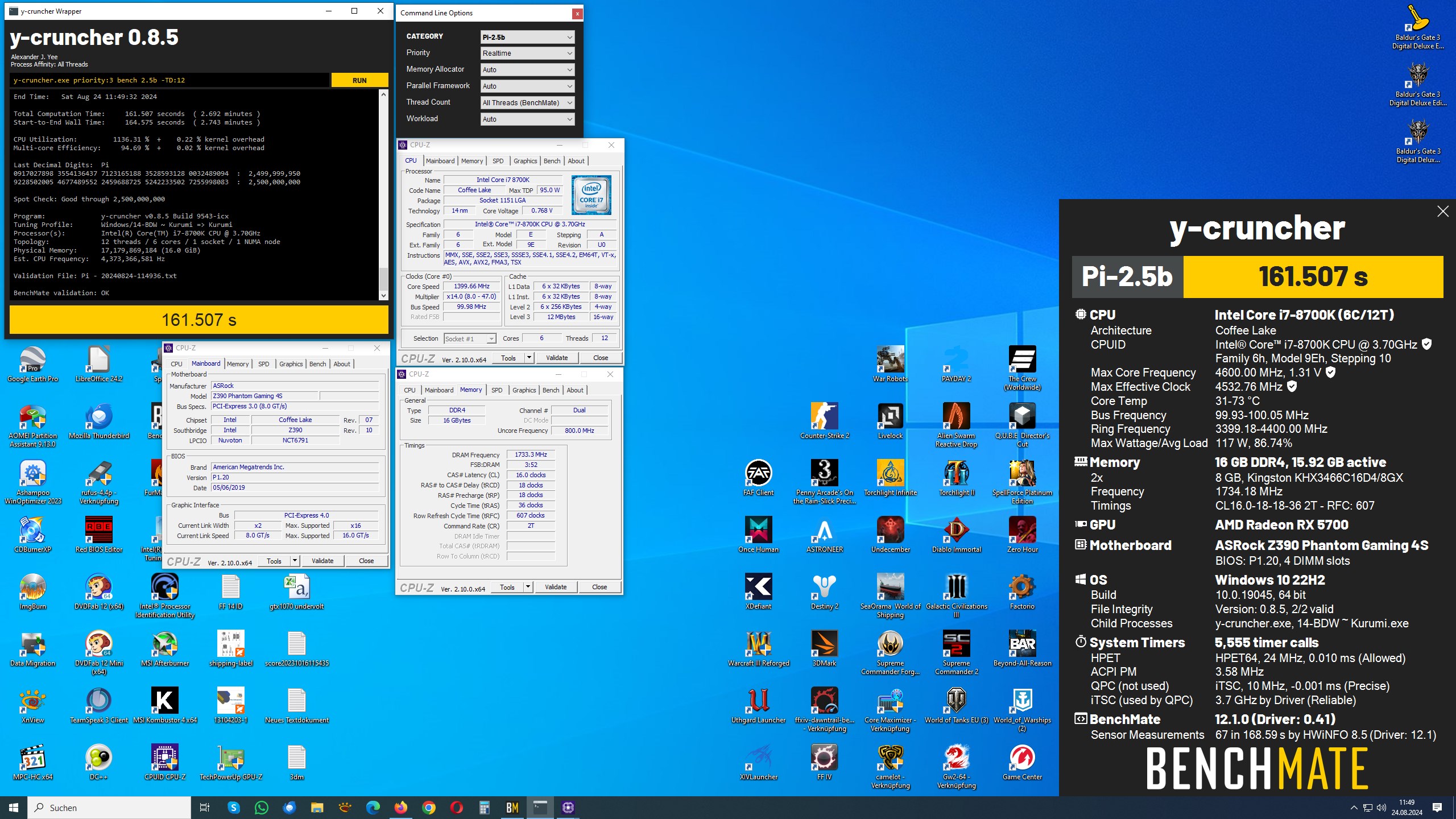1456x819 pixels.
Task: Open CPU-Z Socket #1 selection dropdown
Action: (470, 339)
